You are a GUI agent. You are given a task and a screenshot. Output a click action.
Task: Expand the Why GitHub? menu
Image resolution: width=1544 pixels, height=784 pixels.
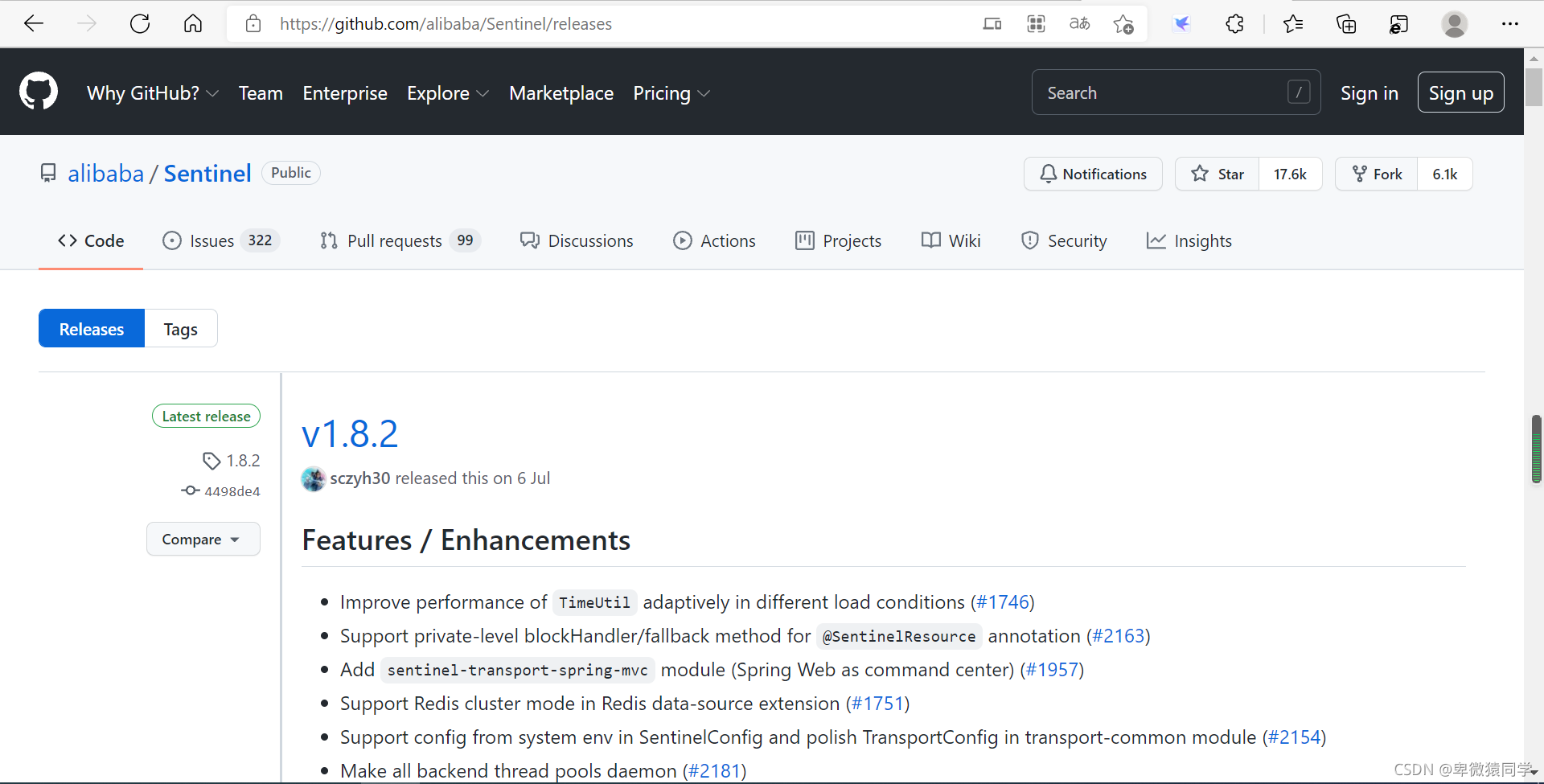[x=152, y=93]
